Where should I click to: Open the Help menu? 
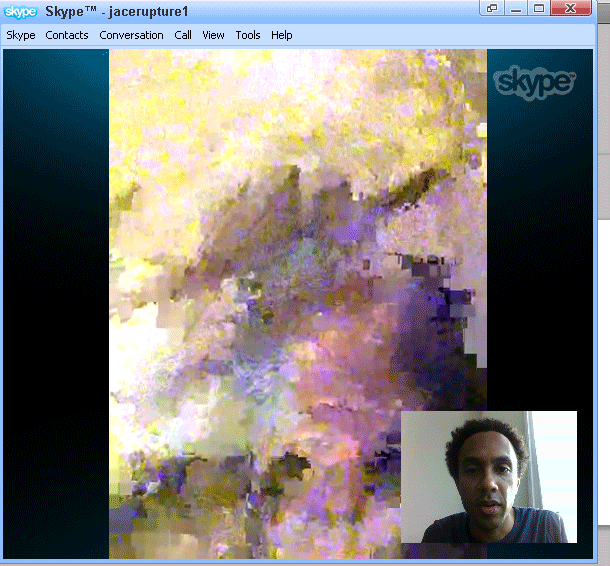pos(282,35)
